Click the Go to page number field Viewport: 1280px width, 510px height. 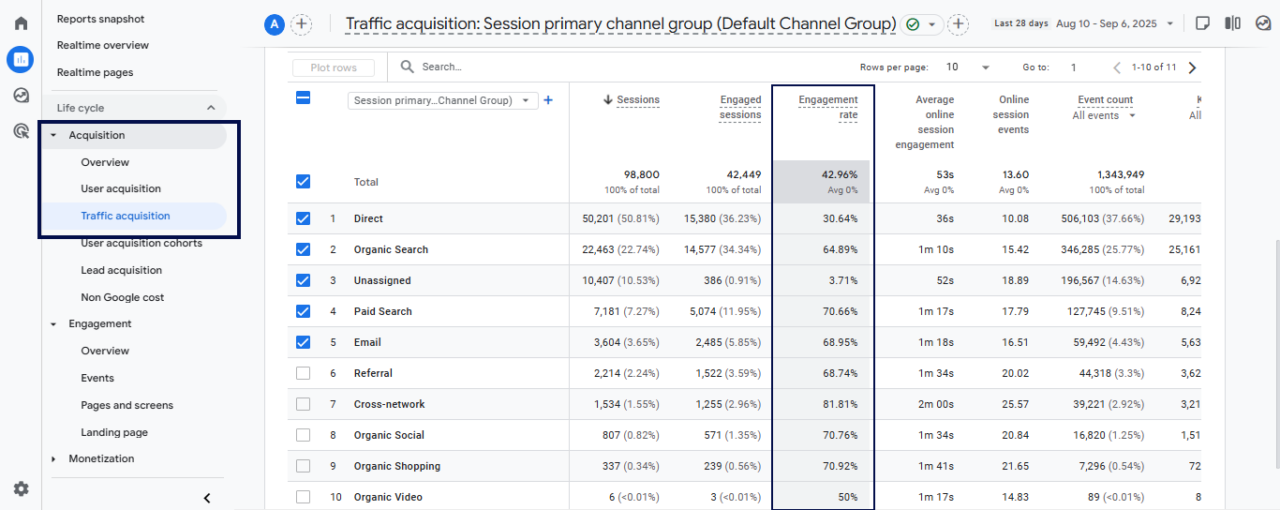(1073, 67)
